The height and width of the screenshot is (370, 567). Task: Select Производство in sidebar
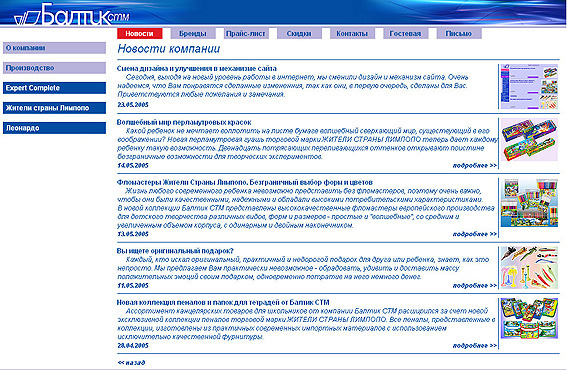coord(54,68)
